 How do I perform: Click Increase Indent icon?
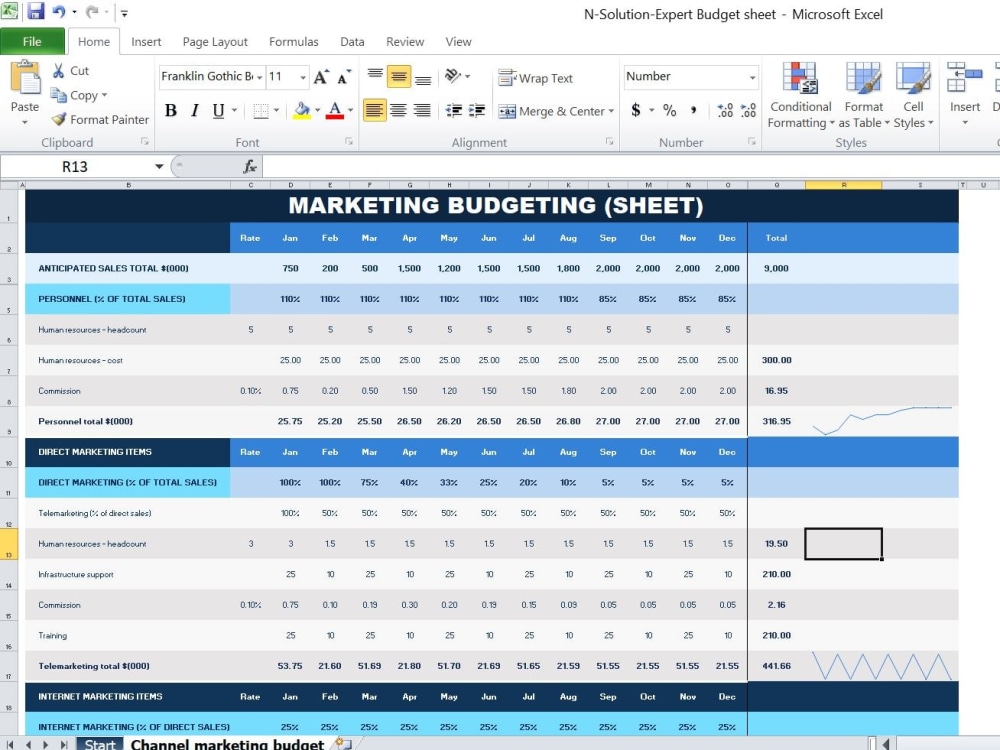point(477,110)
